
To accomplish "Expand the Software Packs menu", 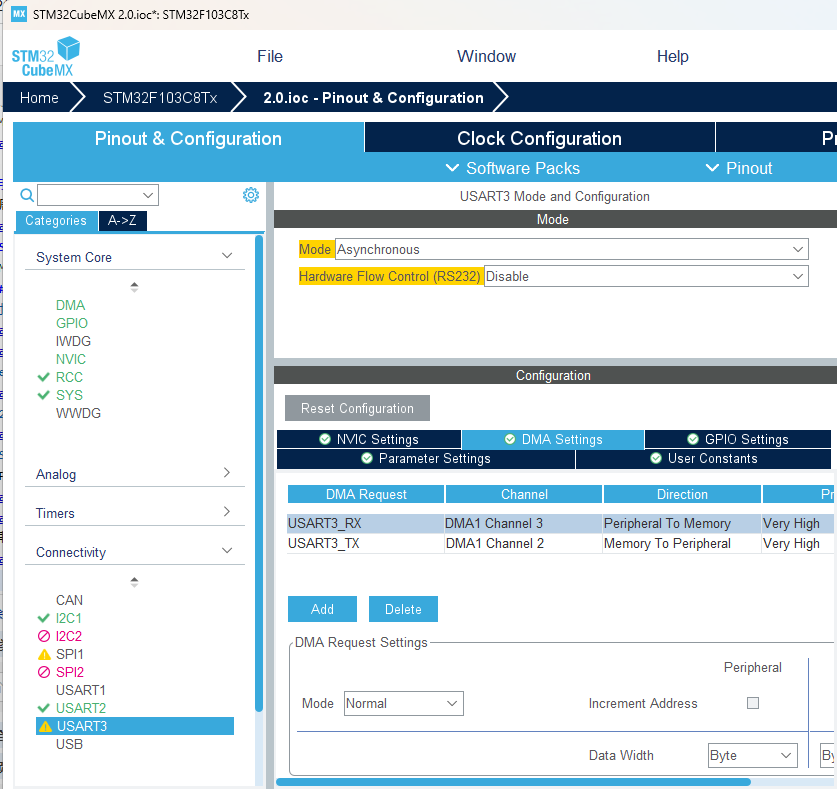I will coord(512,168).
